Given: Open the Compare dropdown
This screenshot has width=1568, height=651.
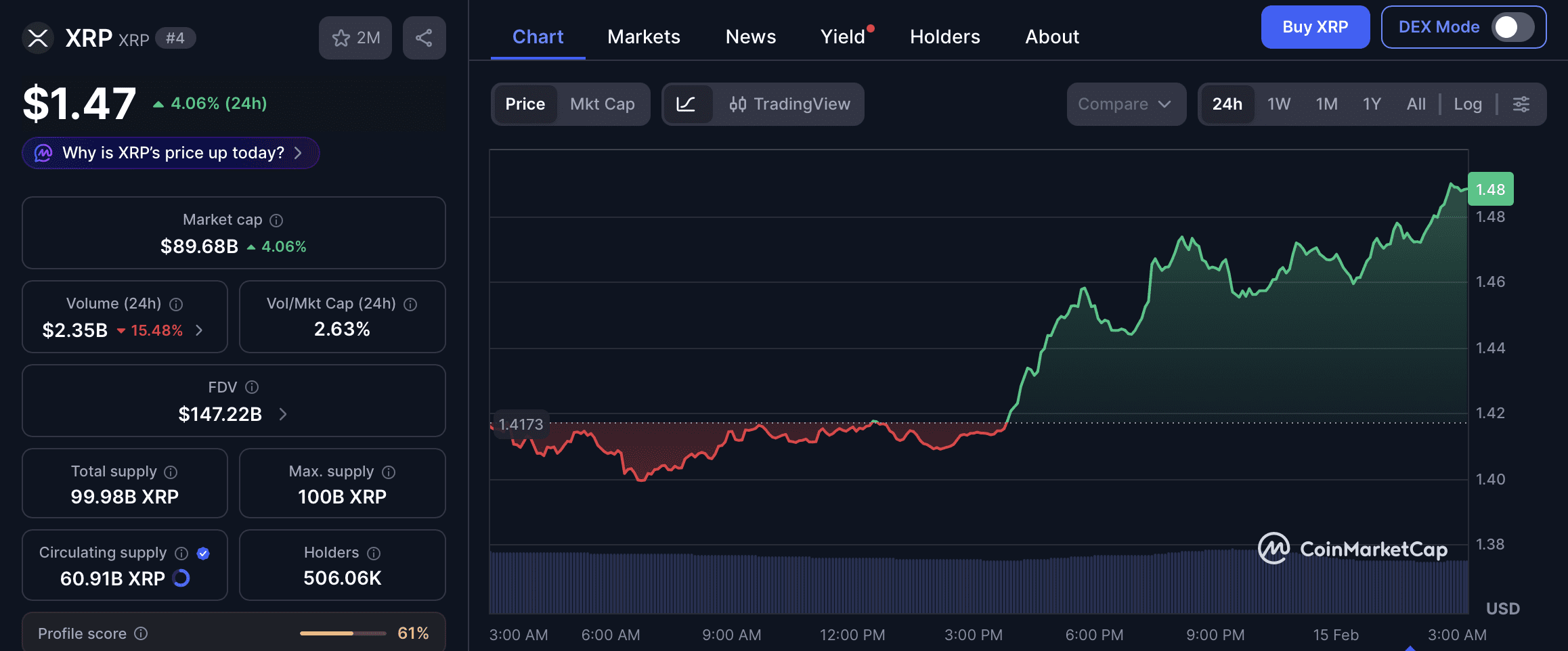Looking at the screenshot, I should tap(1125, 104).
